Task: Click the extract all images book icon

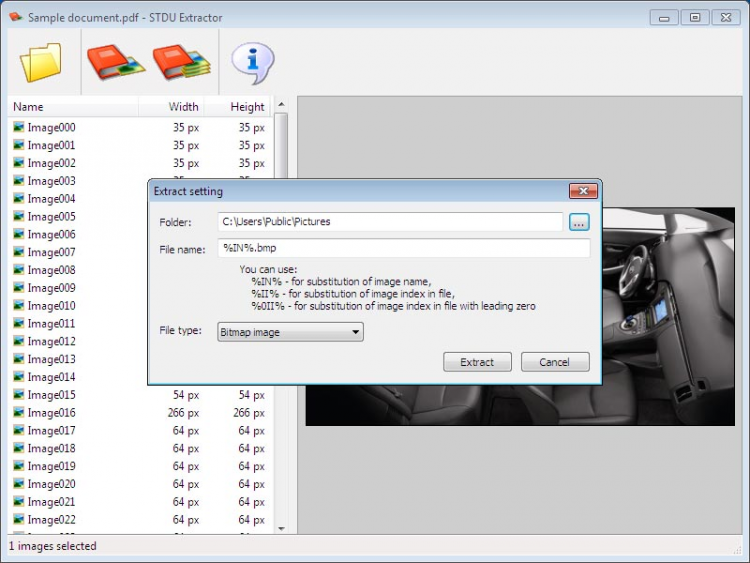Action: pyautogui.click(x=182, y=62)
